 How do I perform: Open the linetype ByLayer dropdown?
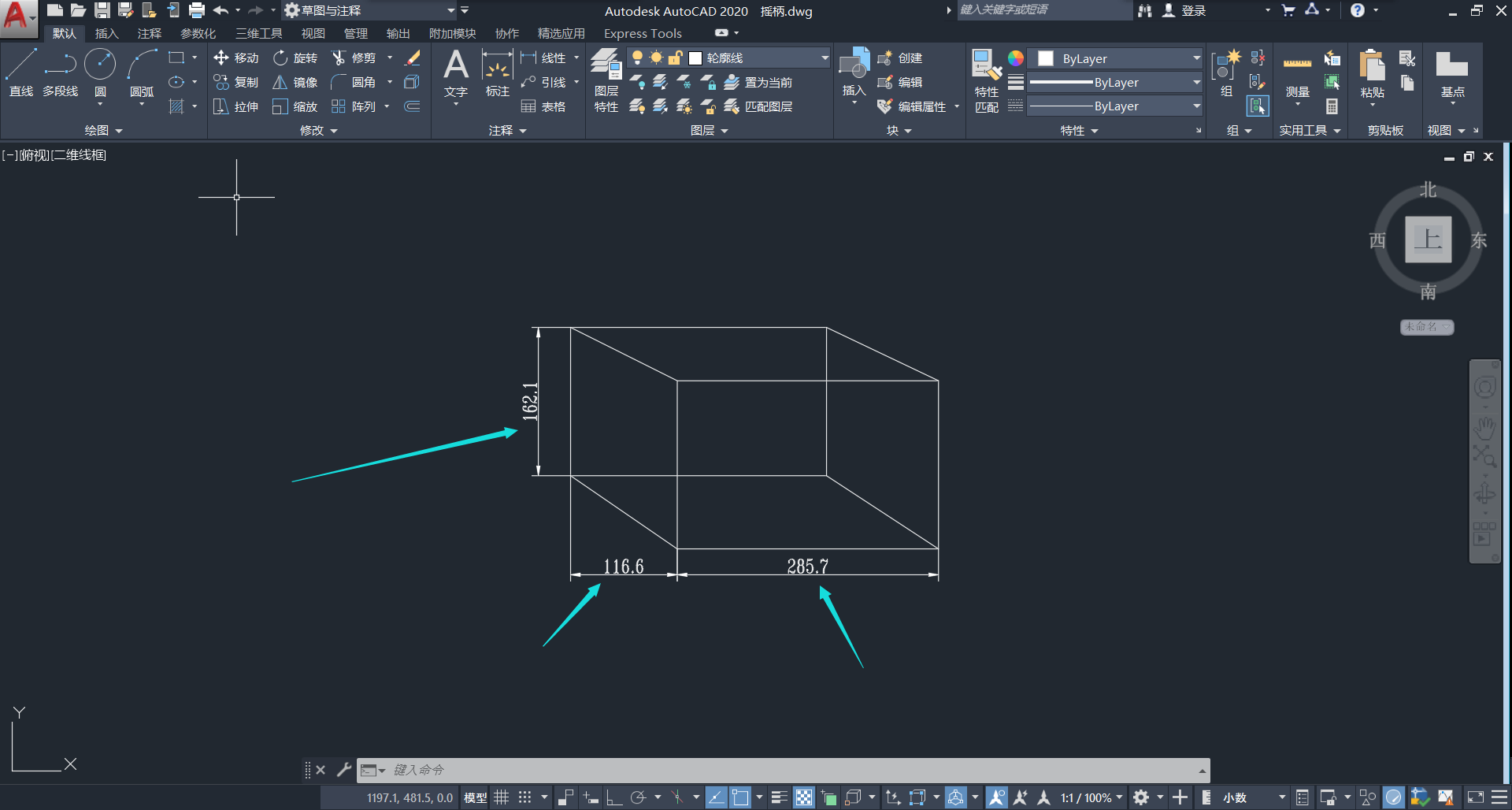pyautogui.click(x=1196, y=106)
